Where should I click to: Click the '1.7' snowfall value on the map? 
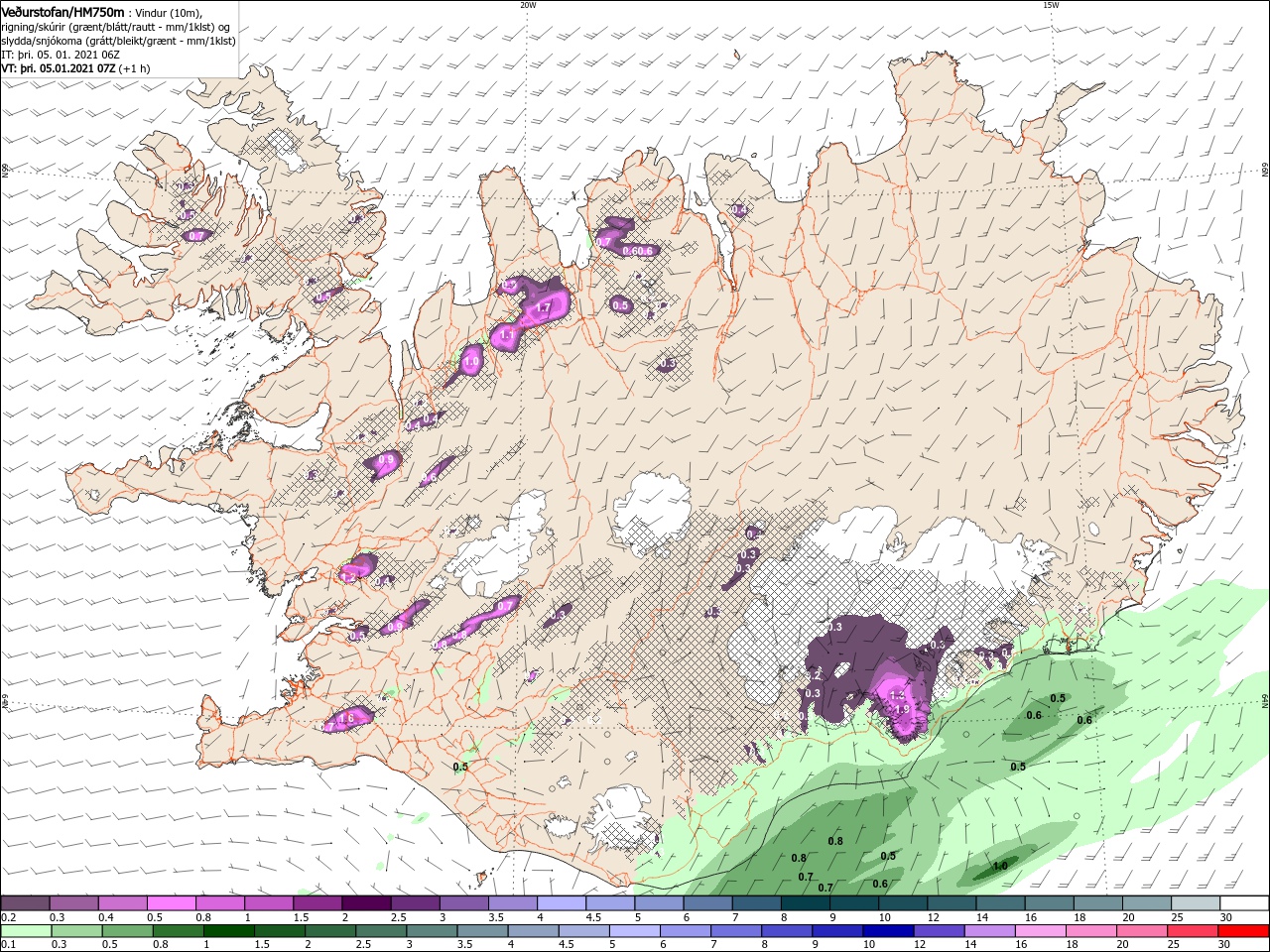tap(544, 308)
